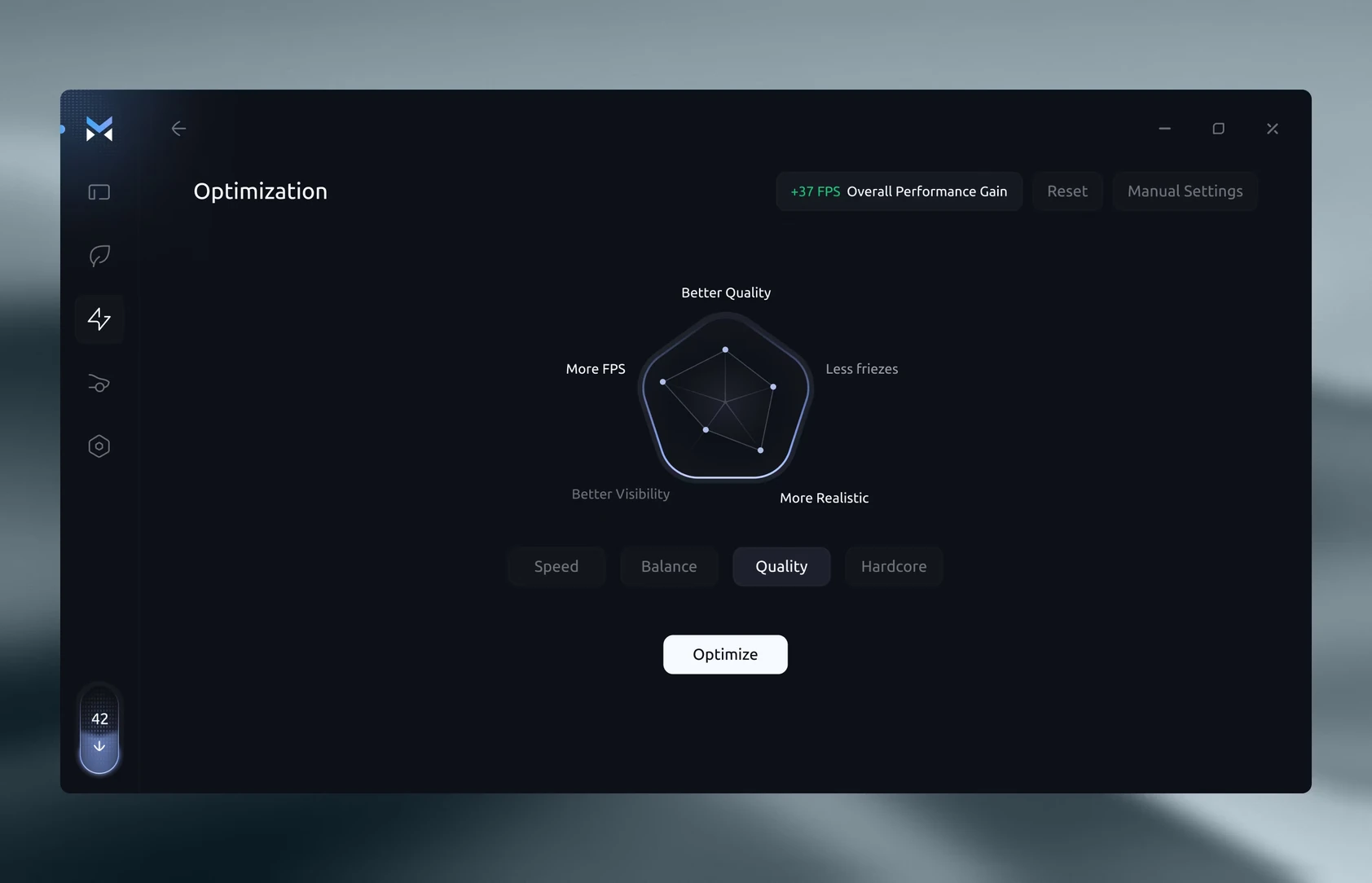1372x883 pixels.
Task: Open the wind-shaped sidebar icon
Action: [x=99, y=383]
